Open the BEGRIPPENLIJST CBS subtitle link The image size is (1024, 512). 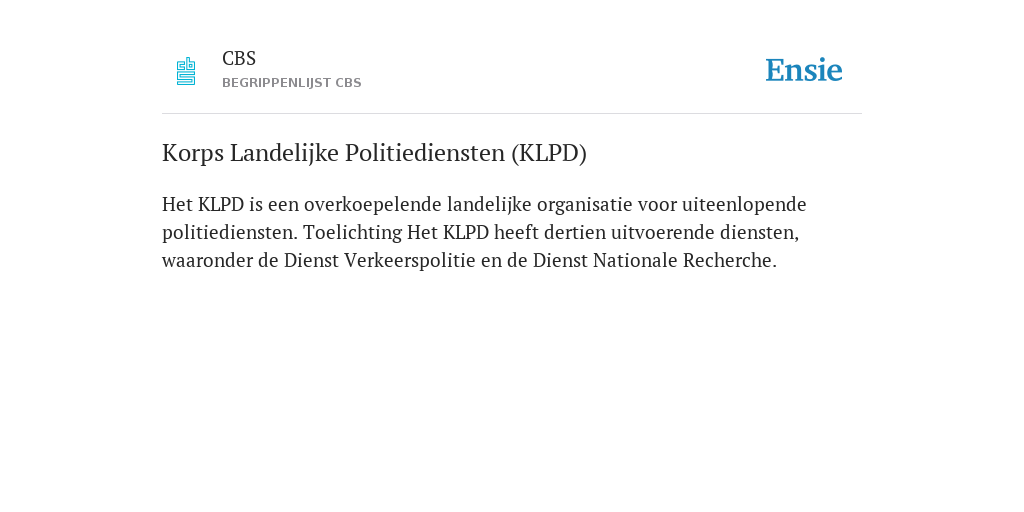pyautogui.click(x=292, y=83)
